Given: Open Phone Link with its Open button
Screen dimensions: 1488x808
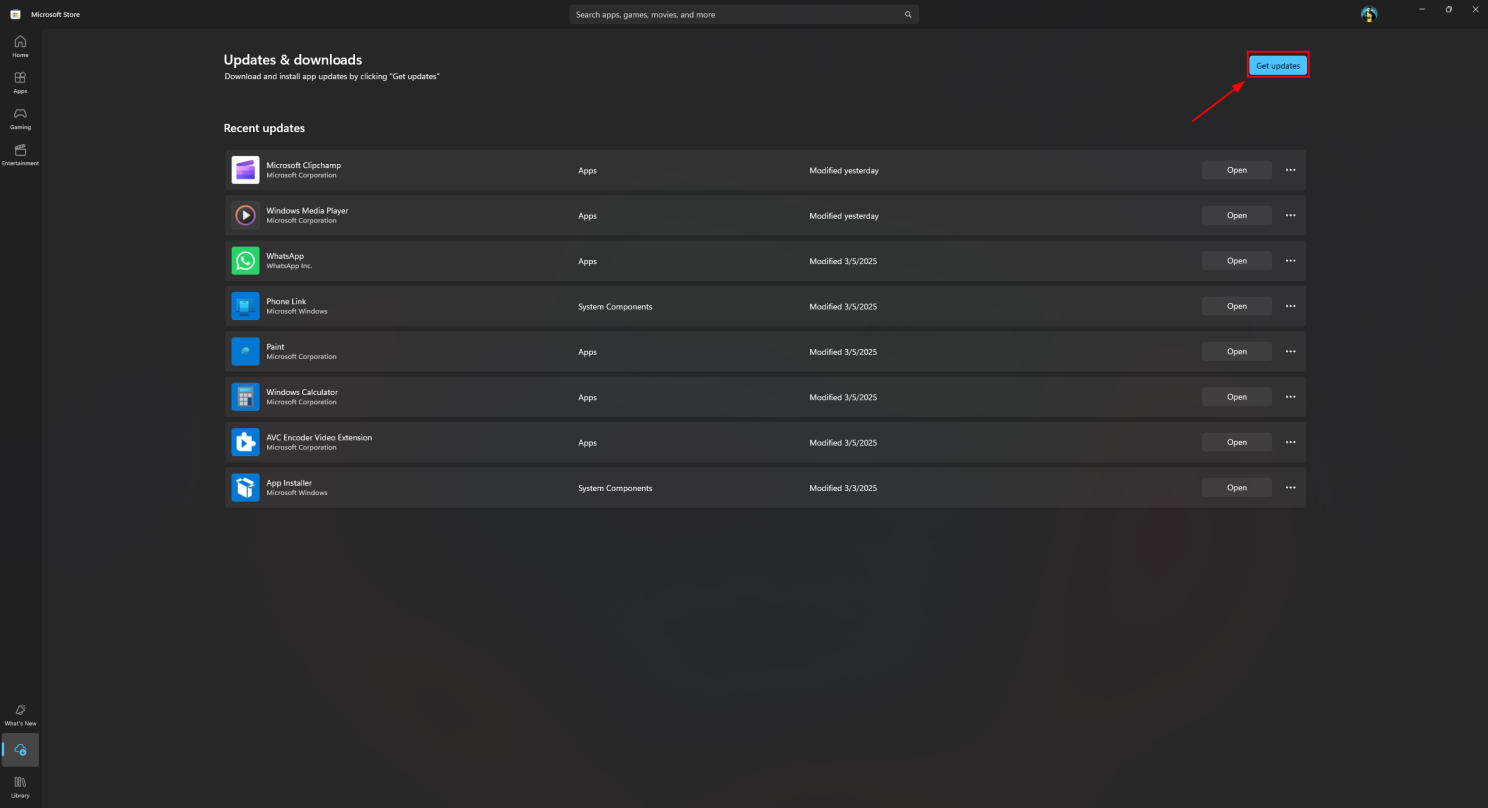Looking at the screenshot, I should 1237,306.
